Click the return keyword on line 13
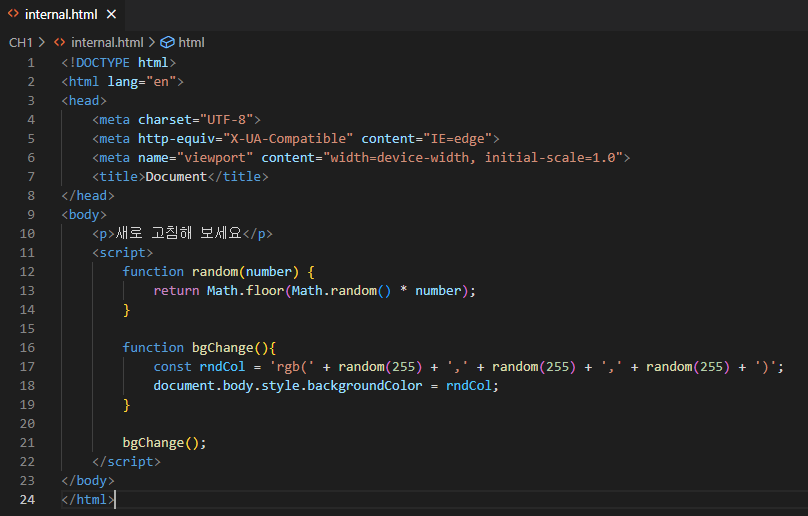This screenshot has width=808, height=516. [176, 291]
